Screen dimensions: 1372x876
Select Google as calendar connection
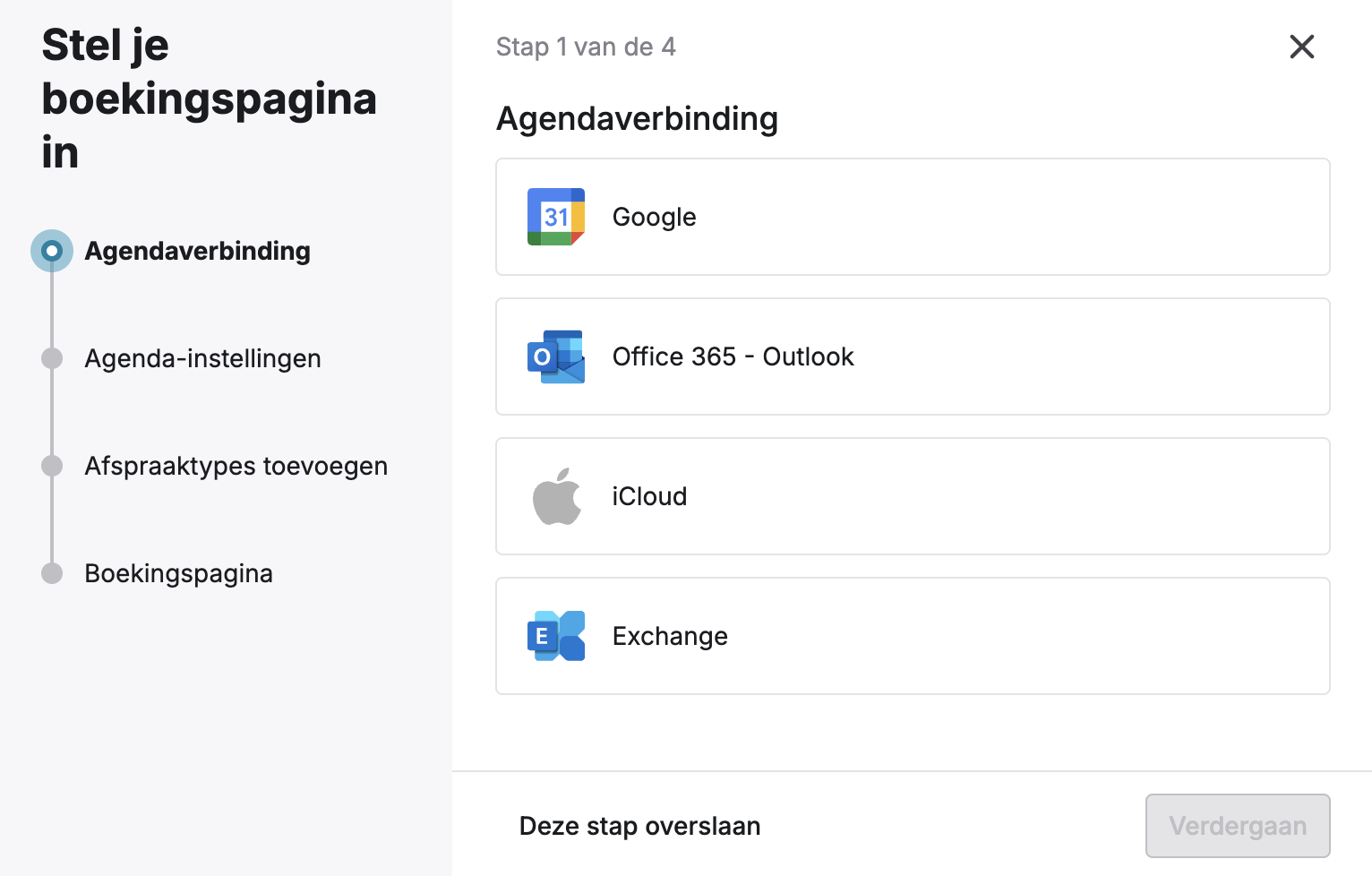point(913,217)
